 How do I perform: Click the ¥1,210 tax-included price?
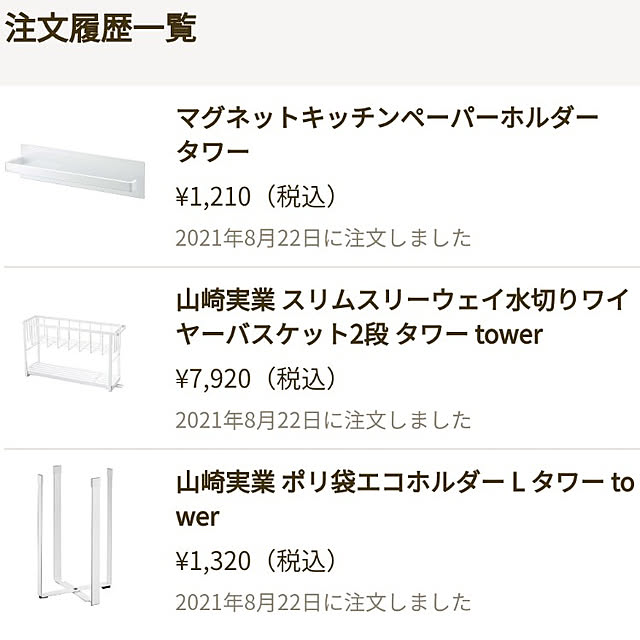[x=256, y=197]
